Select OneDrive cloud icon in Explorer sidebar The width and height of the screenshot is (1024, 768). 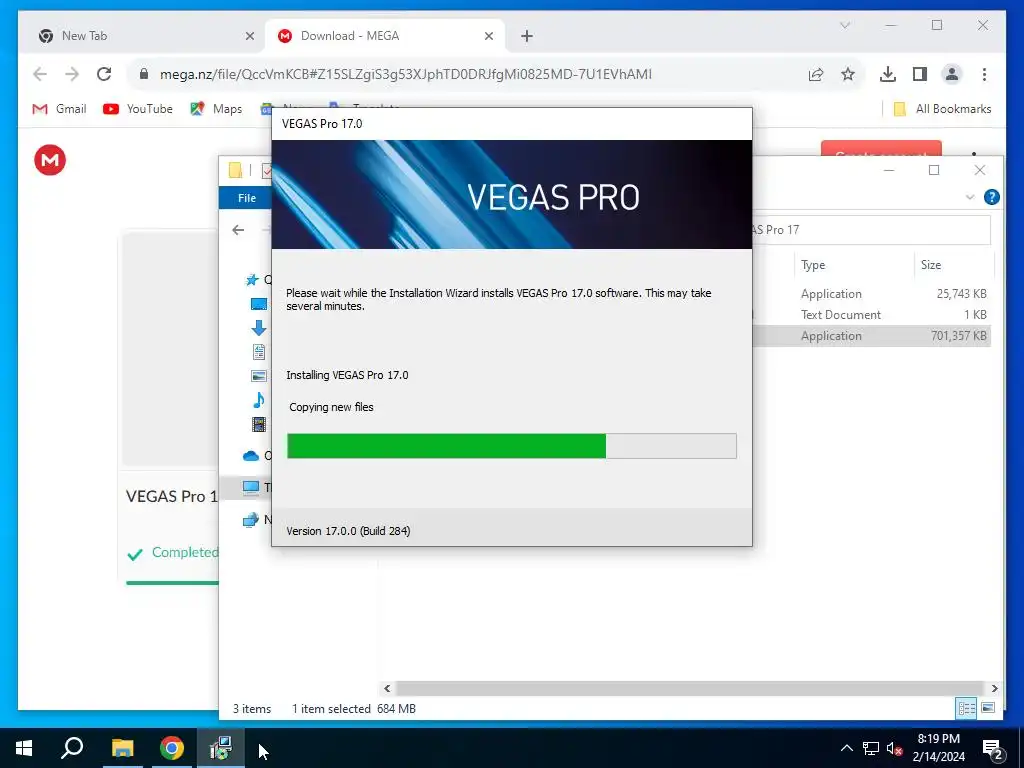tap(251, 456)
